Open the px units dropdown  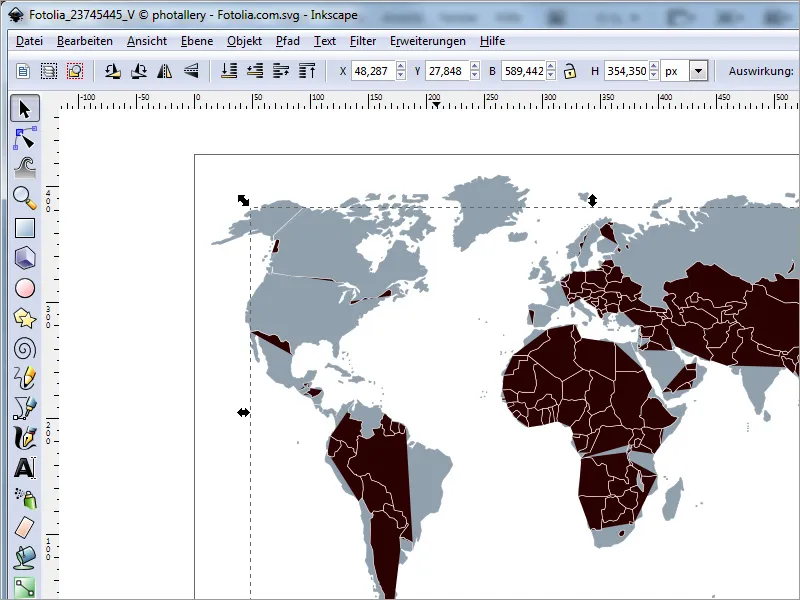[x=698, y=71]
